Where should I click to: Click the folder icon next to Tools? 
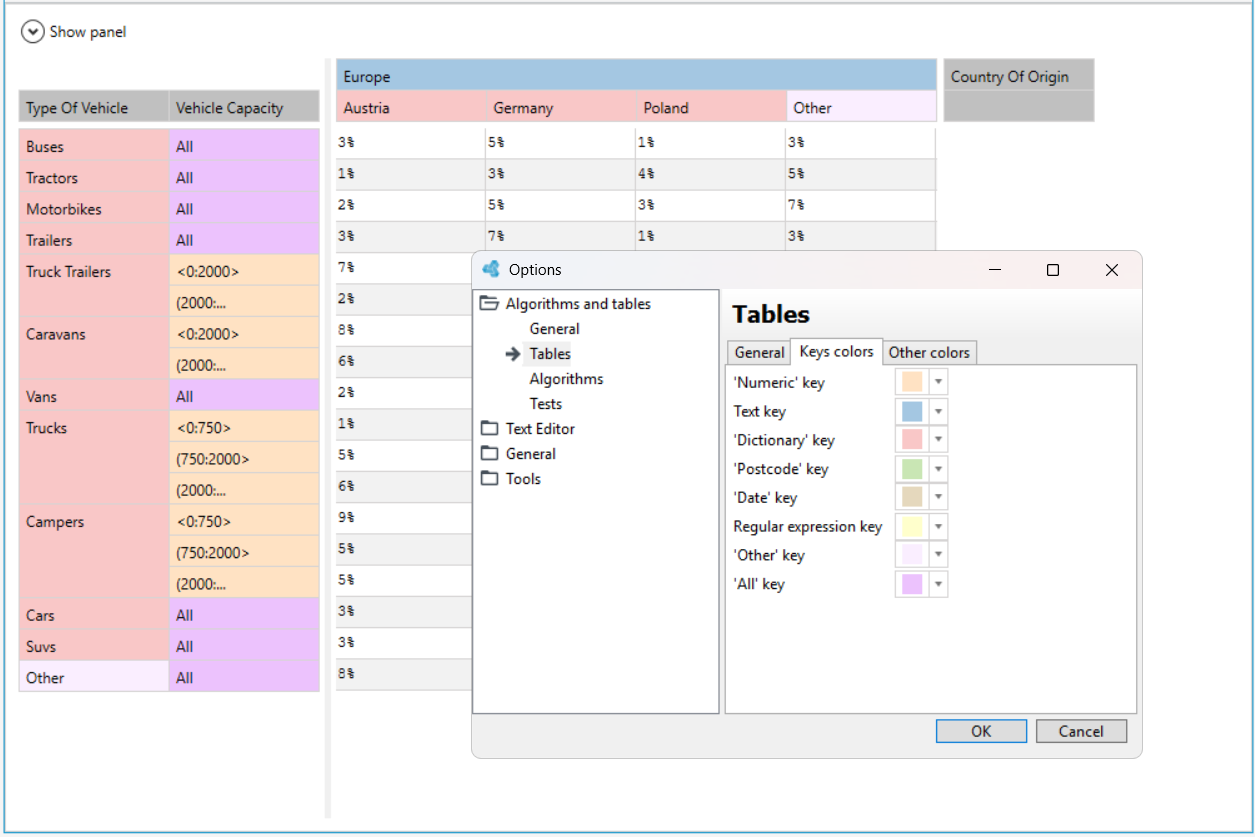click(489, 479)
